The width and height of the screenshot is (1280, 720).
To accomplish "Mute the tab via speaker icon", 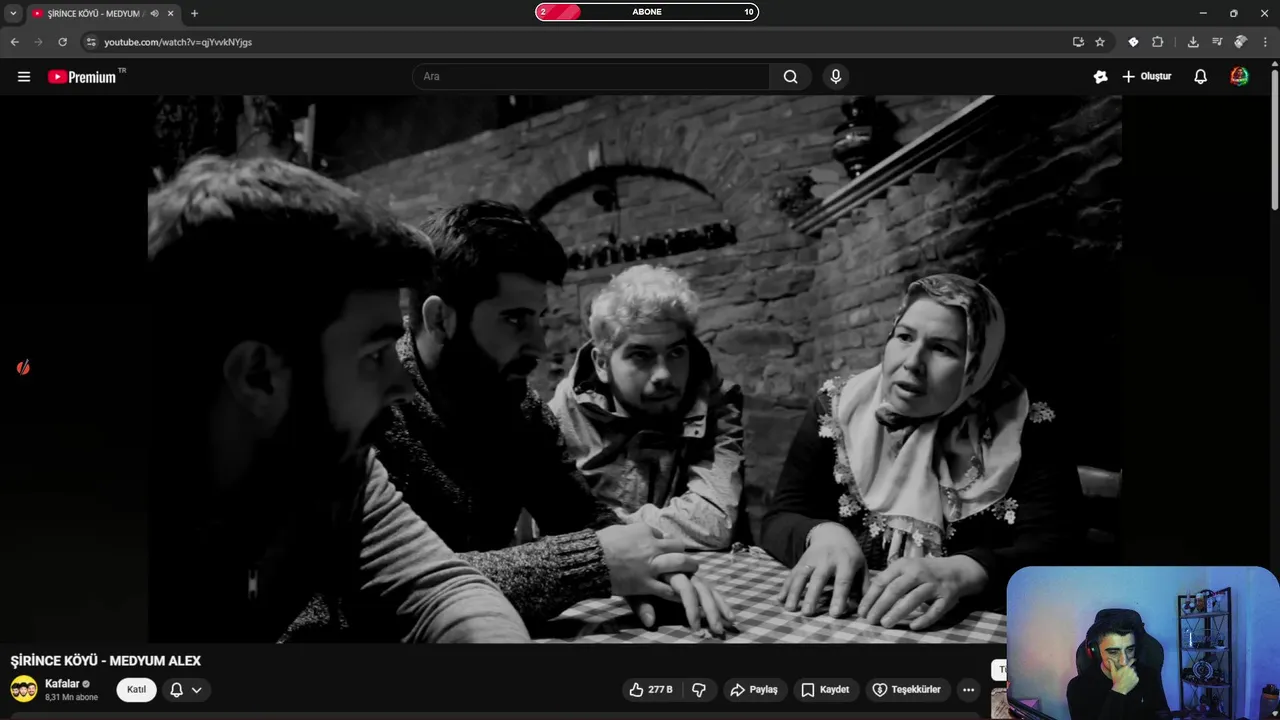I will [155, 13].
